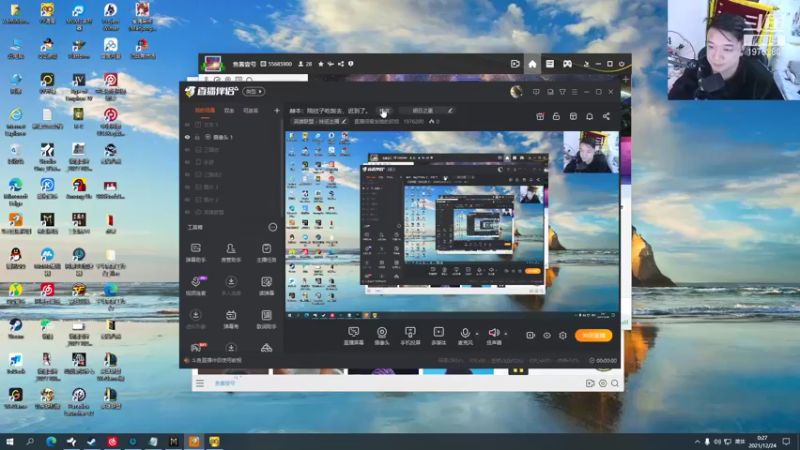Screen dimensions: 800x450
Task: Edit the stream category via its pencil button
Action: (x=344, y=121)
